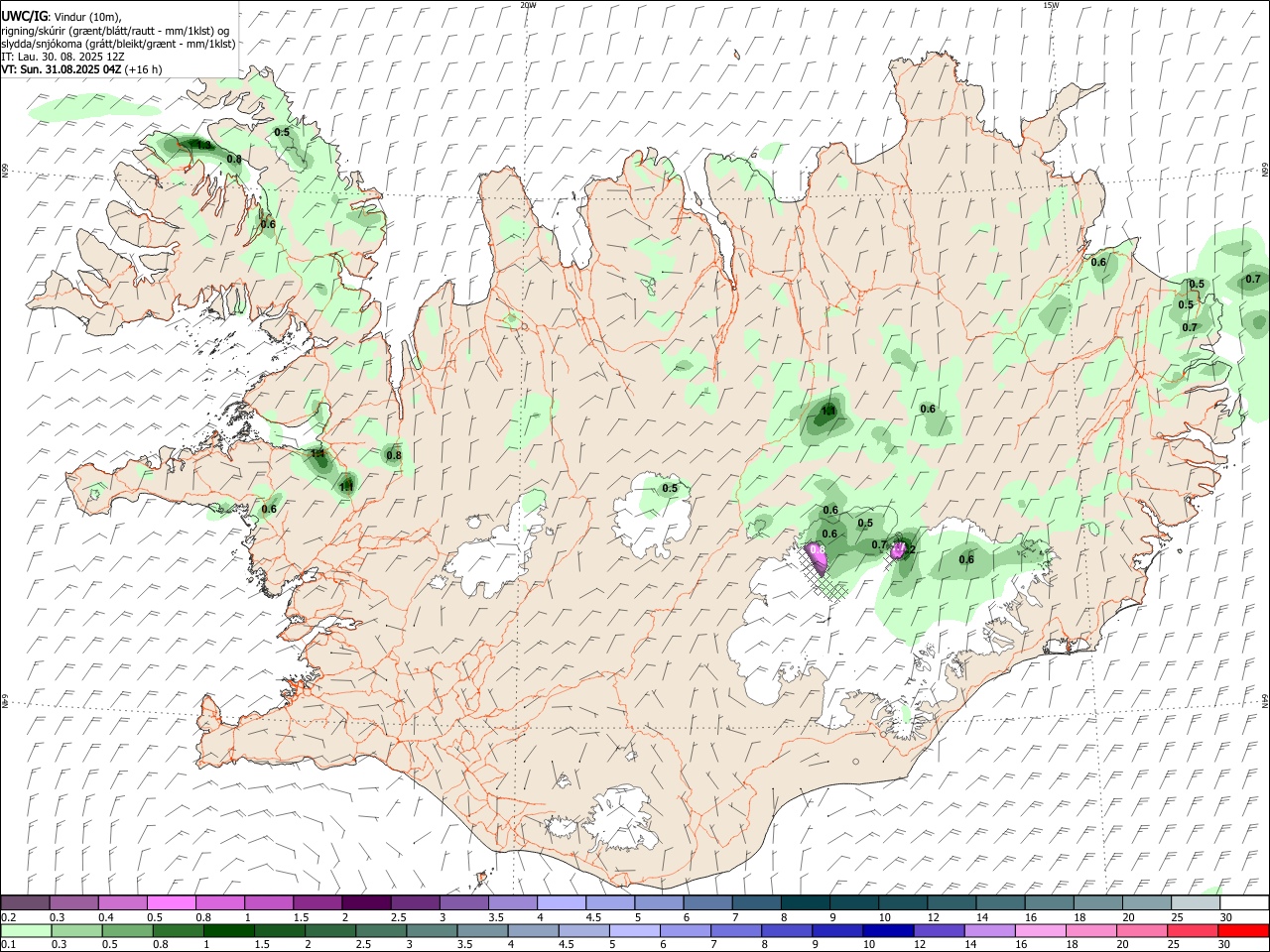Click the 0.2 purple swatch in top legend row
Viewport: 1270px width, 952px height.
[x=25, y=902]
